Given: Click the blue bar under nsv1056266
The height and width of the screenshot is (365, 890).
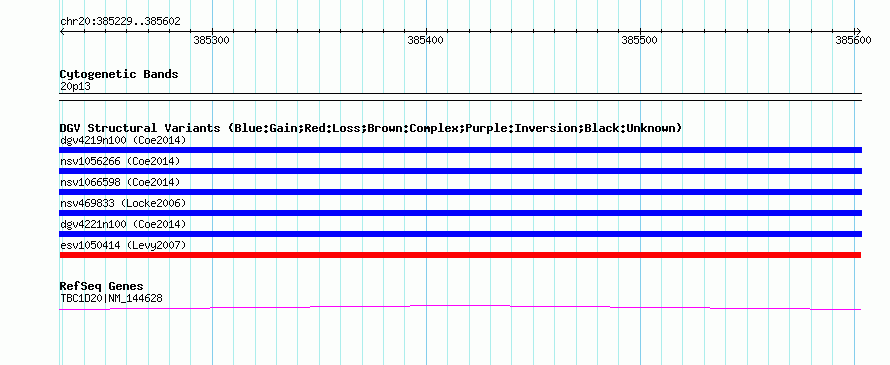Looking at the screenshot, I should click(x=460, y=171).
